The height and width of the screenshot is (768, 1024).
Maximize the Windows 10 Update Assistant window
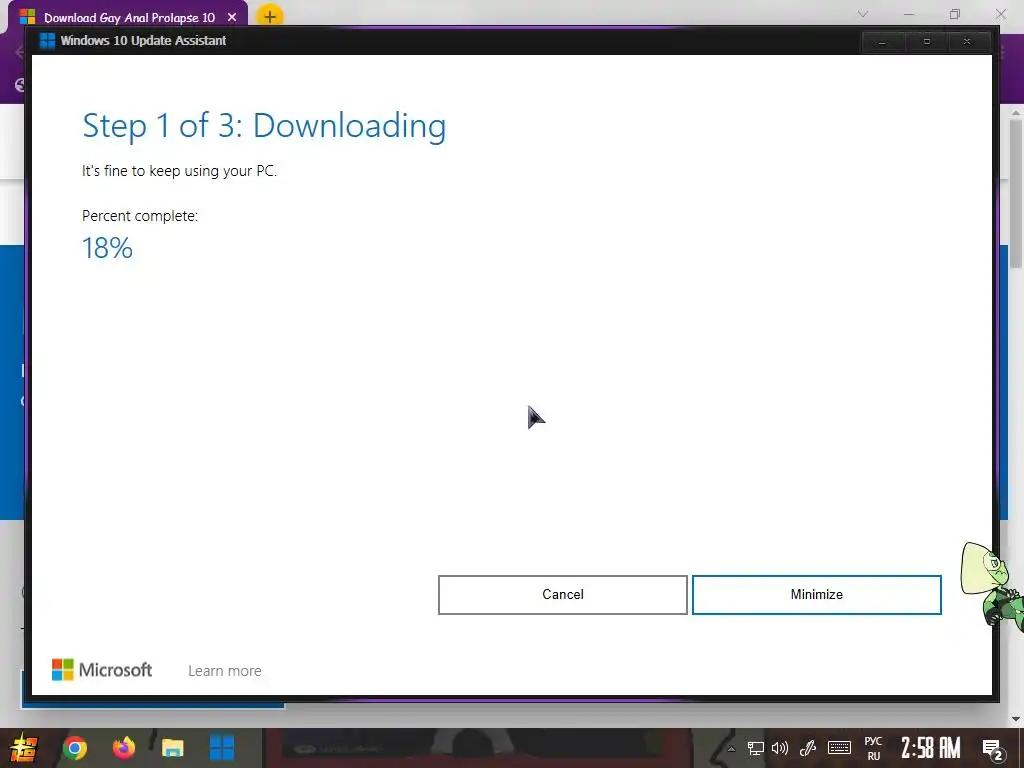click(x=926, y=42)
